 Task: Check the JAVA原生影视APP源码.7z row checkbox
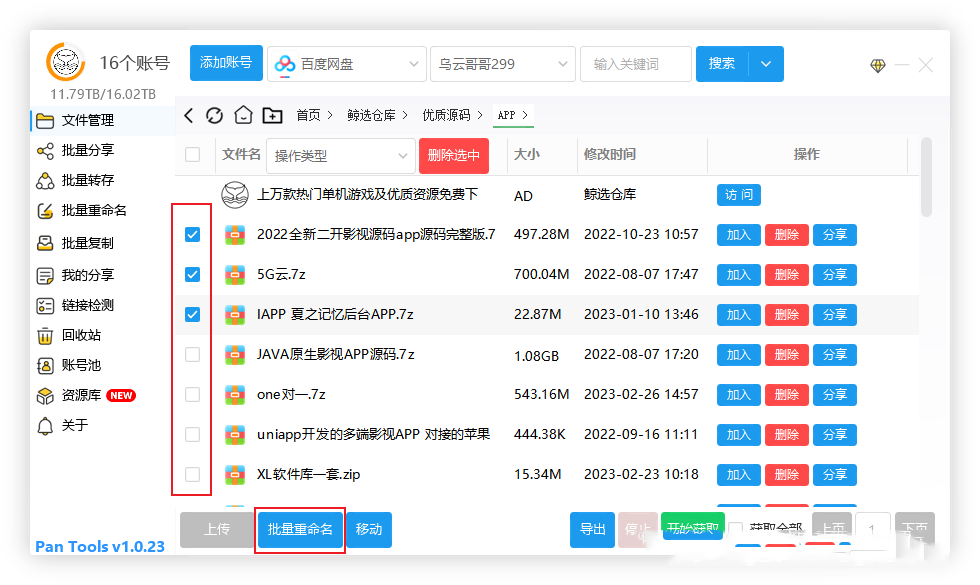coord(191,355)
